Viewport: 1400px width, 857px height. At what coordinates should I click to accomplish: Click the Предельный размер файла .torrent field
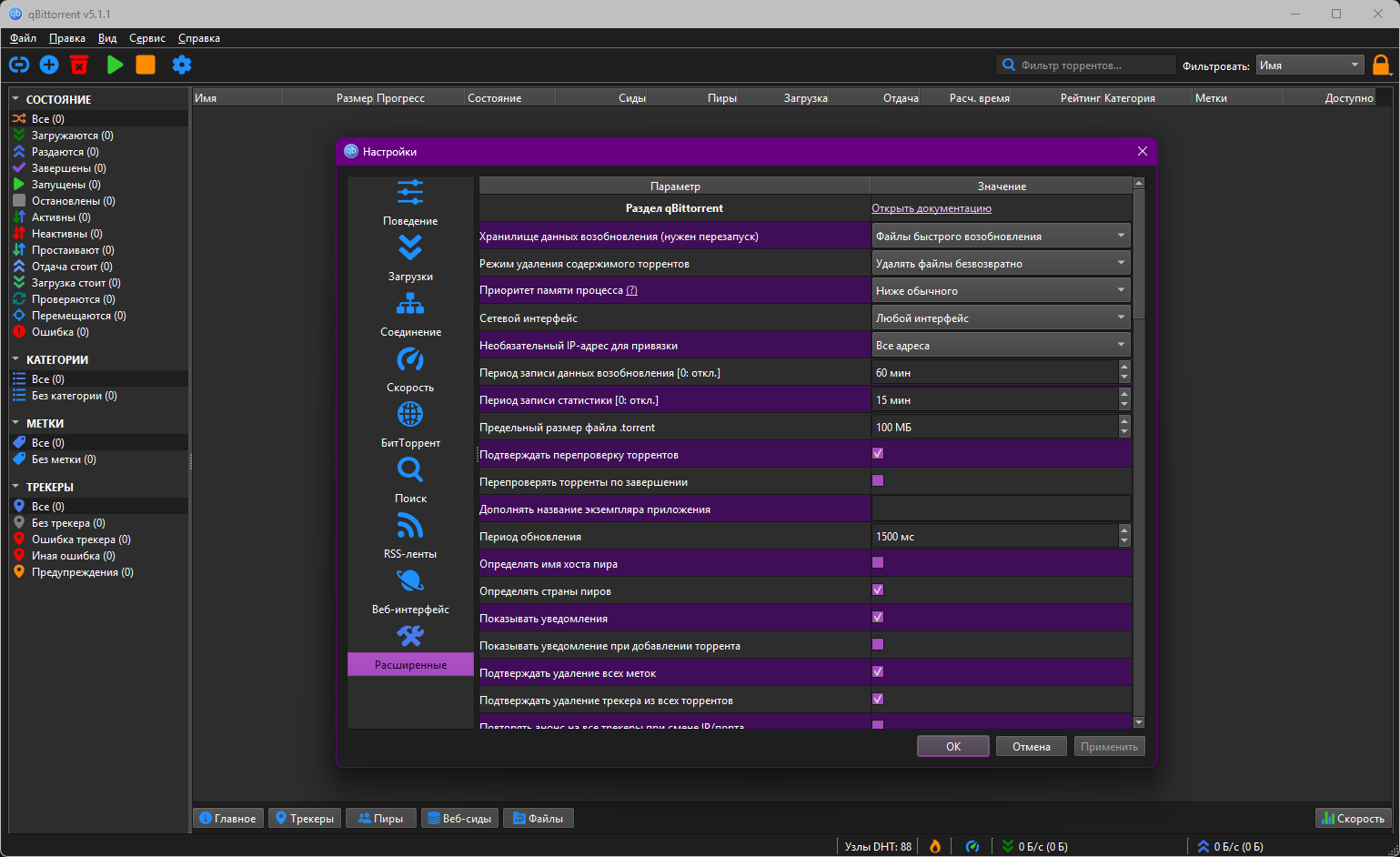[995, 427]
